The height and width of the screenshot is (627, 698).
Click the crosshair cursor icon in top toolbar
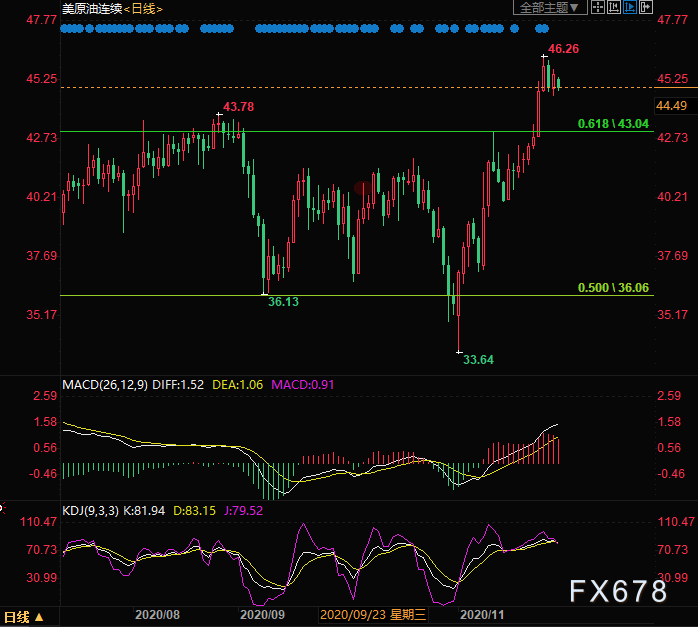coord(598,7)
